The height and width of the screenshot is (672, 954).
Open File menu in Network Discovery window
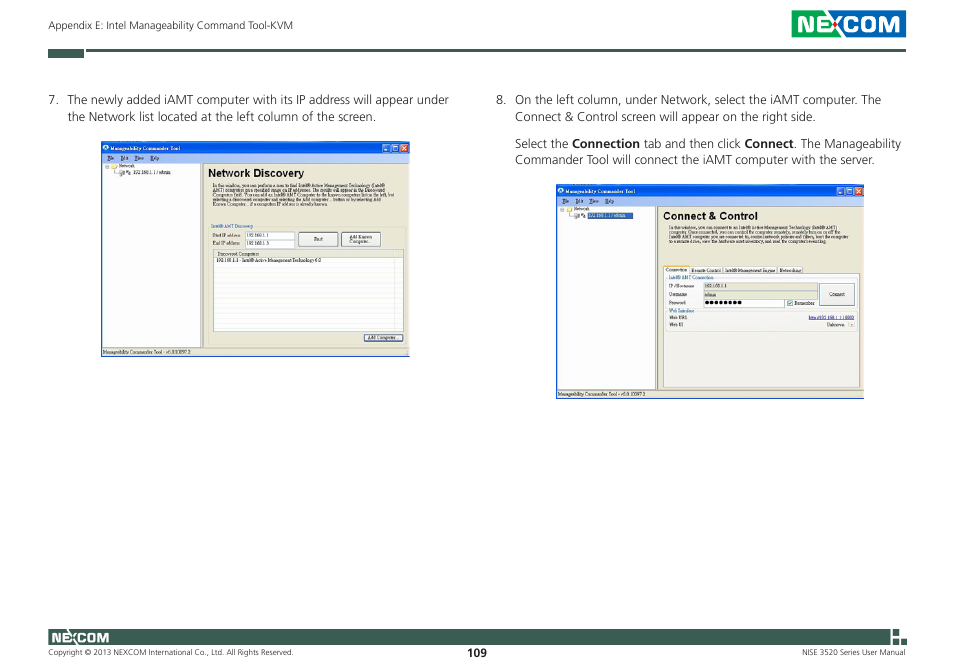pyautogui.click(x=110, y=158)
